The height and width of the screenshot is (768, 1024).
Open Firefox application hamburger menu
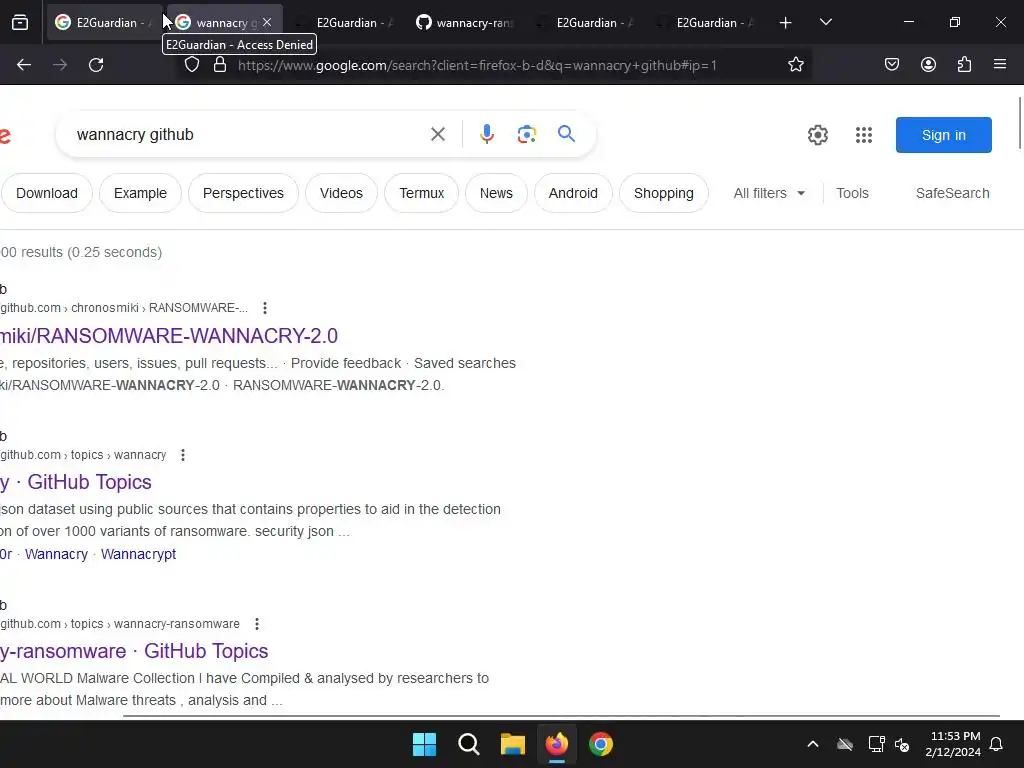click(x=1000, y=65)
